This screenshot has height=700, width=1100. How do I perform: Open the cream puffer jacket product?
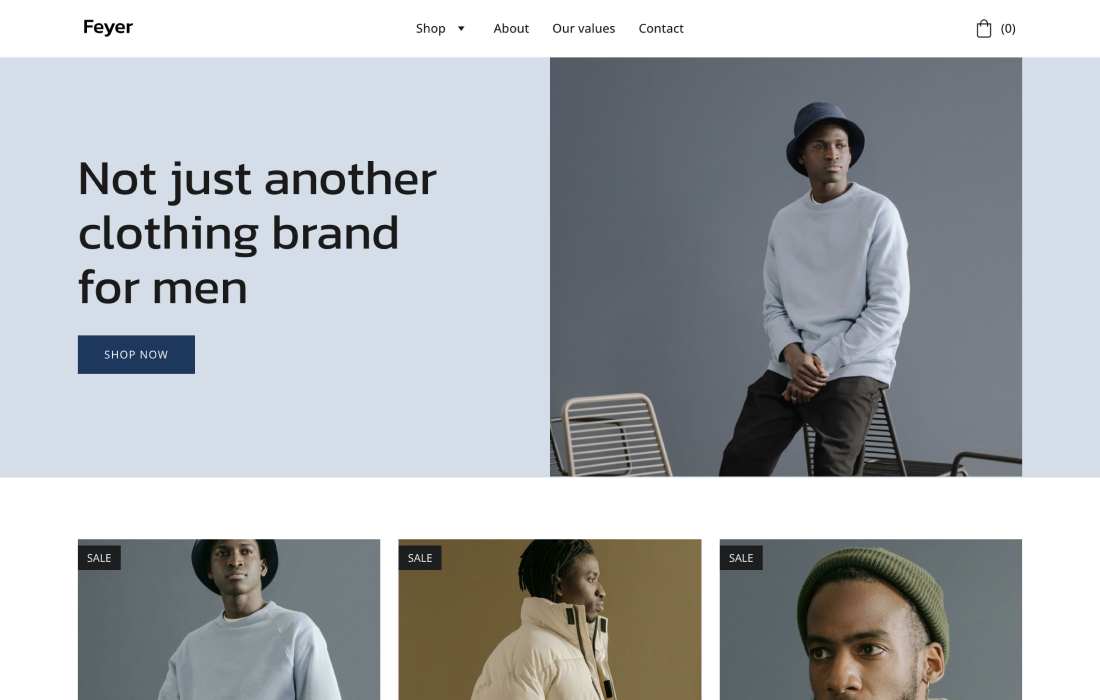coord(549,619)
